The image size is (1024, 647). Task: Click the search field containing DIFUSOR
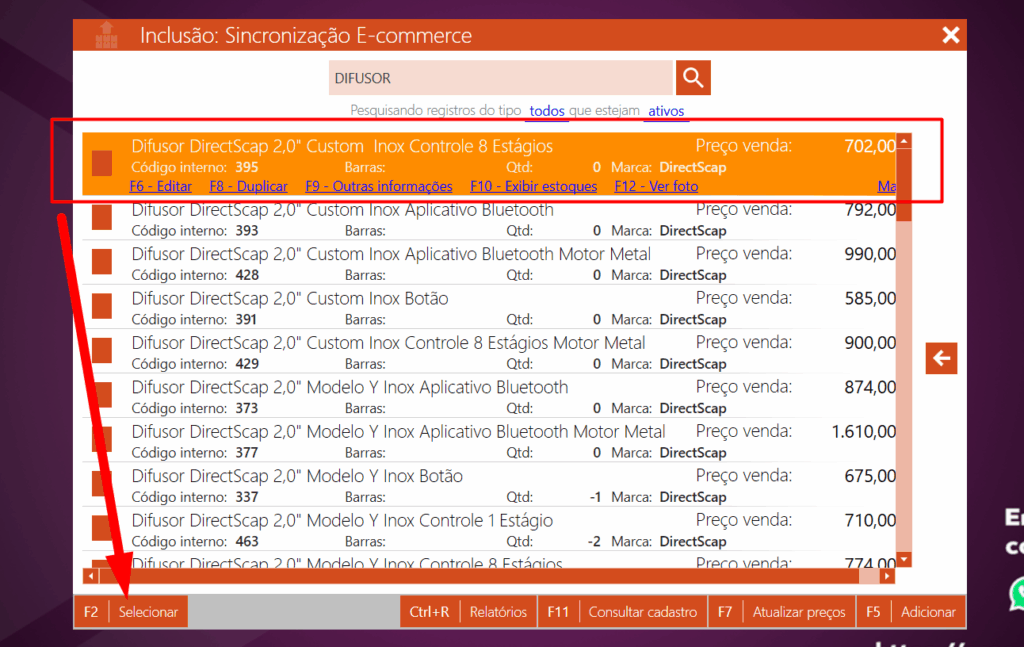(500, 77)
